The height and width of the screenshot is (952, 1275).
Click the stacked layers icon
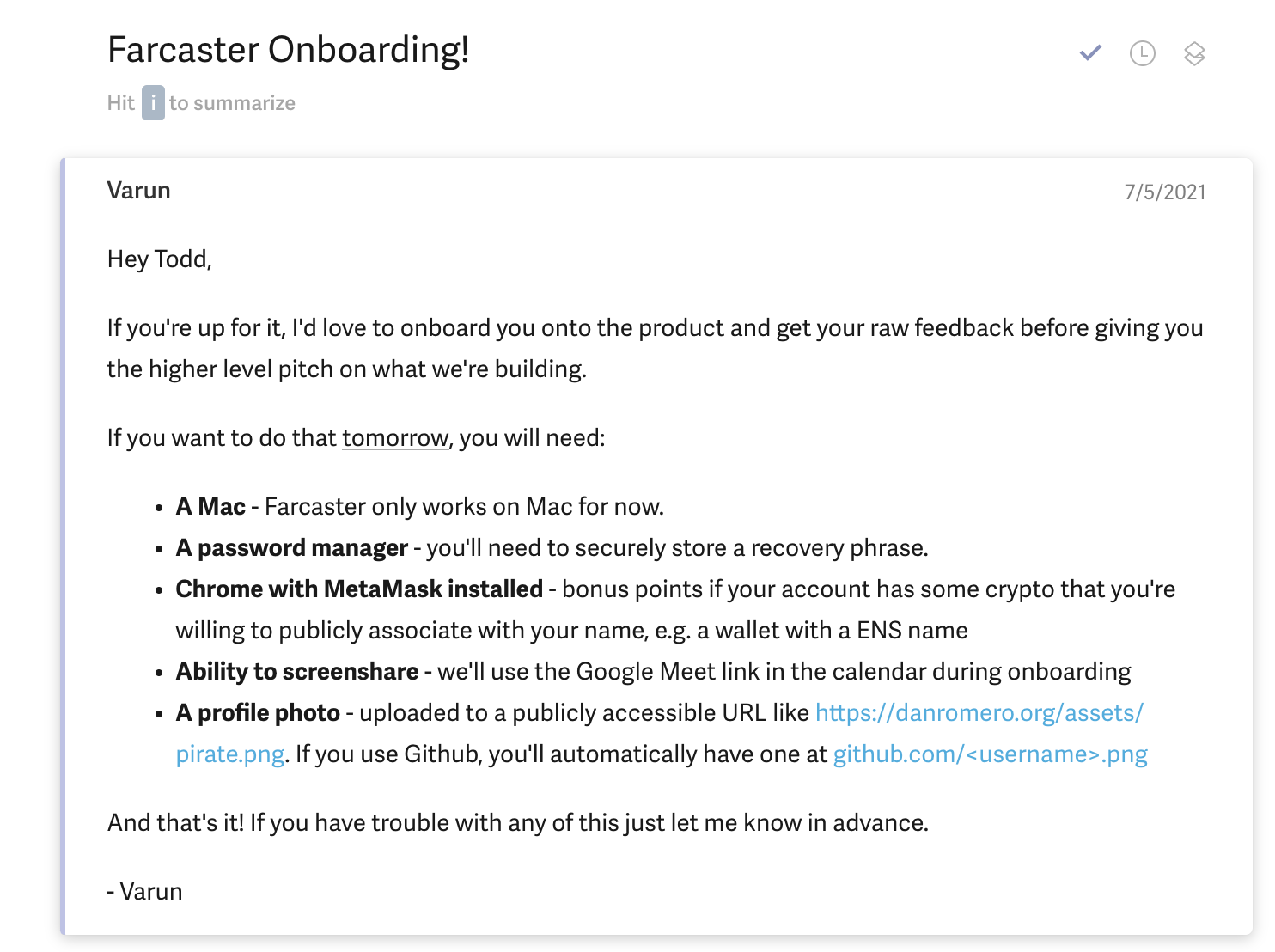pos(1194,53)
